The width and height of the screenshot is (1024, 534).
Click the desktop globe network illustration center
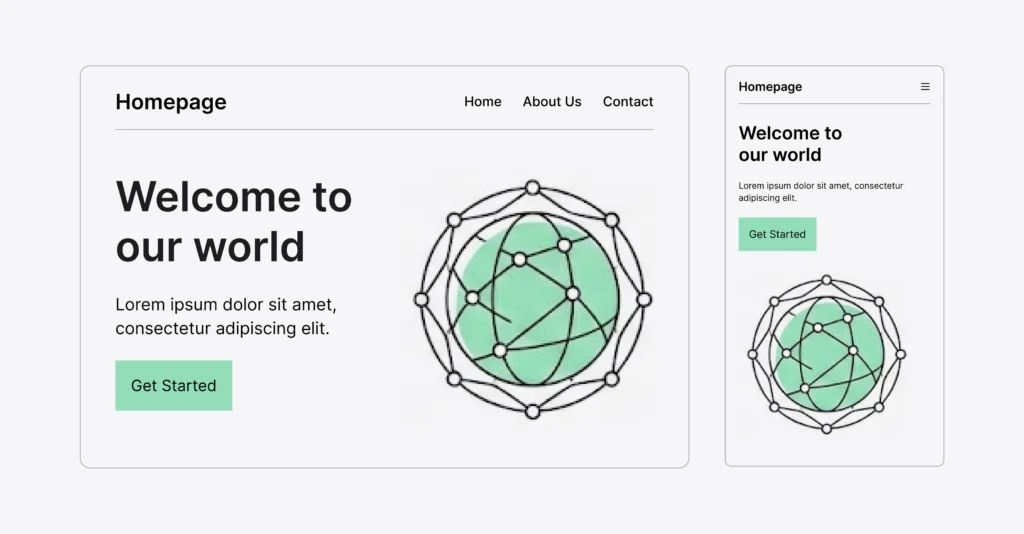(532, 299)
